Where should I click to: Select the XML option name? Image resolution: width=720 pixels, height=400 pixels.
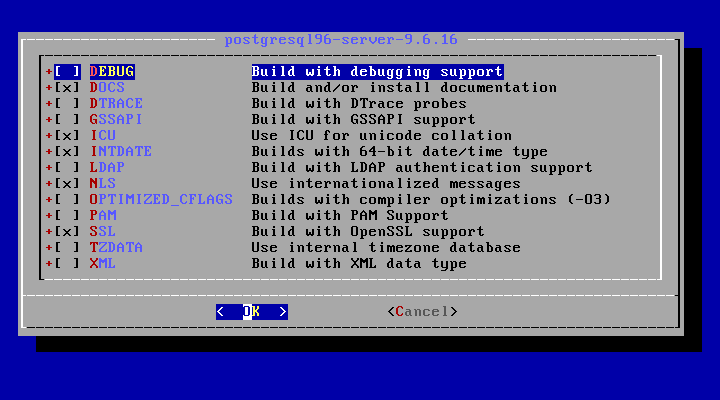(102, 264)
